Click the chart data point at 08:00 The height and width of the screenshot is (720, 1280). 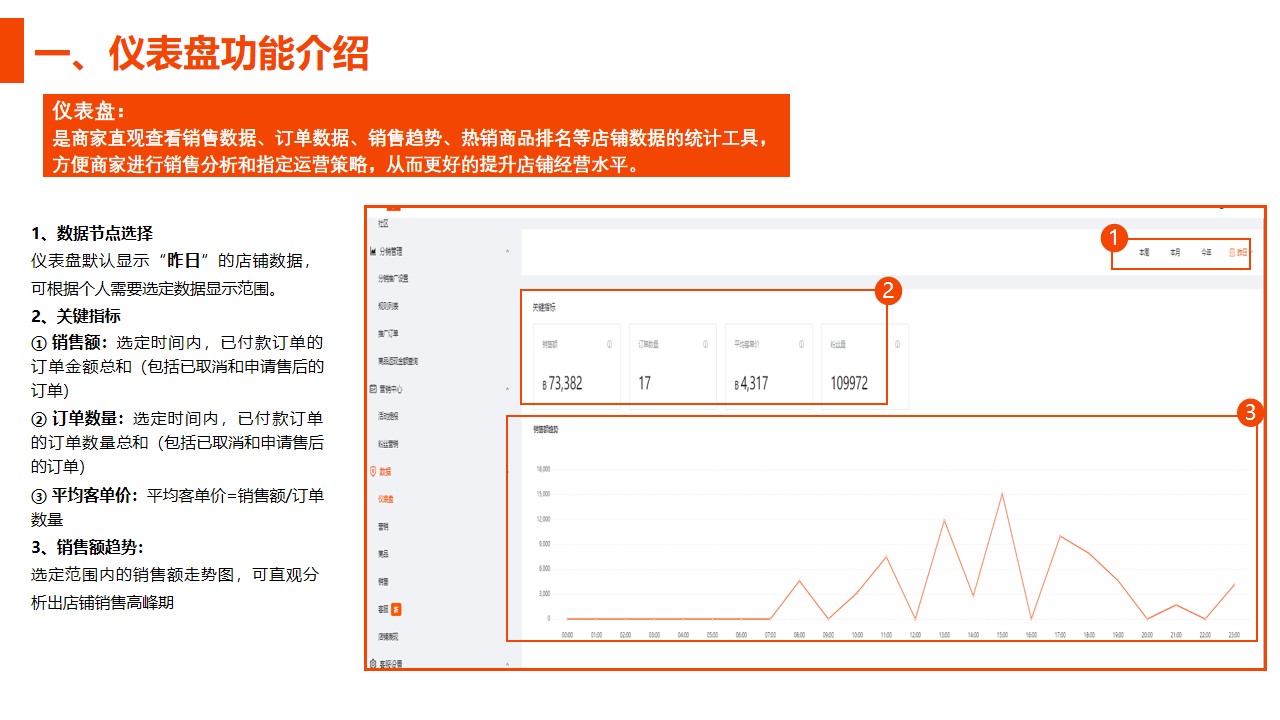799,580
